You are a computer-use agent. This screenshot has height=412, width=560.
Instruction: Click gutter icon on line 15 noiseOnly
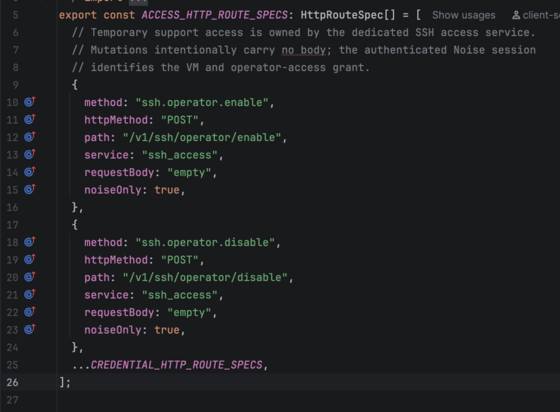click(x=30, y=189)
